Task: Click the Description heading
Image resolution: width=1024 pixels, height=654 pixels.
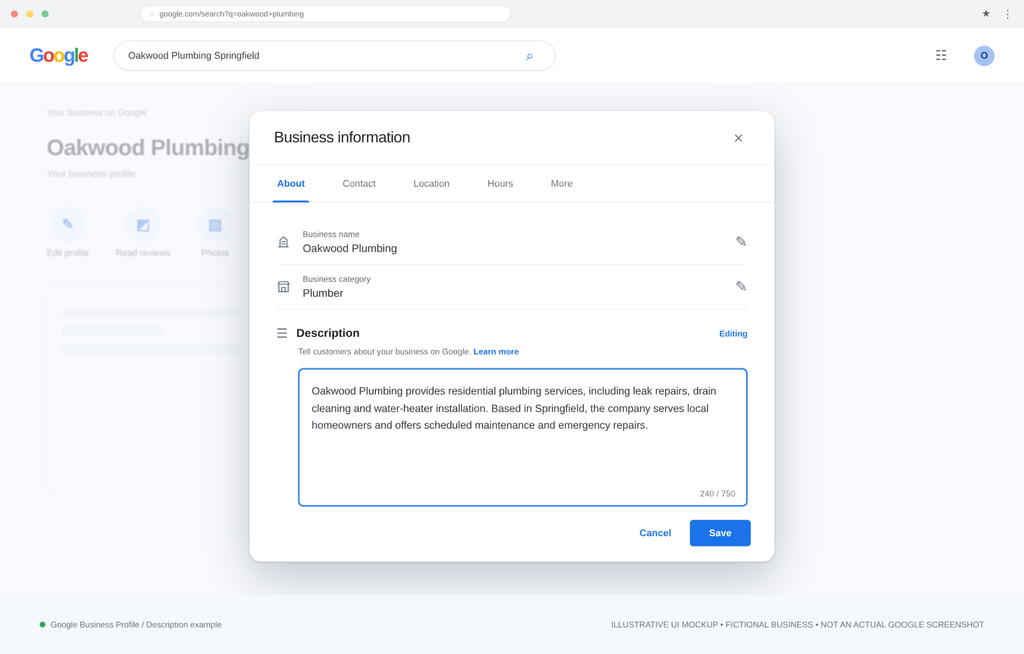Action: (328, 333)
